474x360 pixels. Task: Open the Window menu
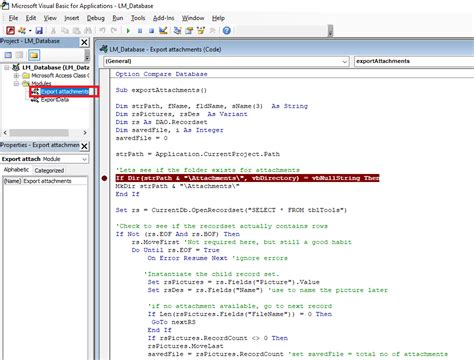pos(193,18)
